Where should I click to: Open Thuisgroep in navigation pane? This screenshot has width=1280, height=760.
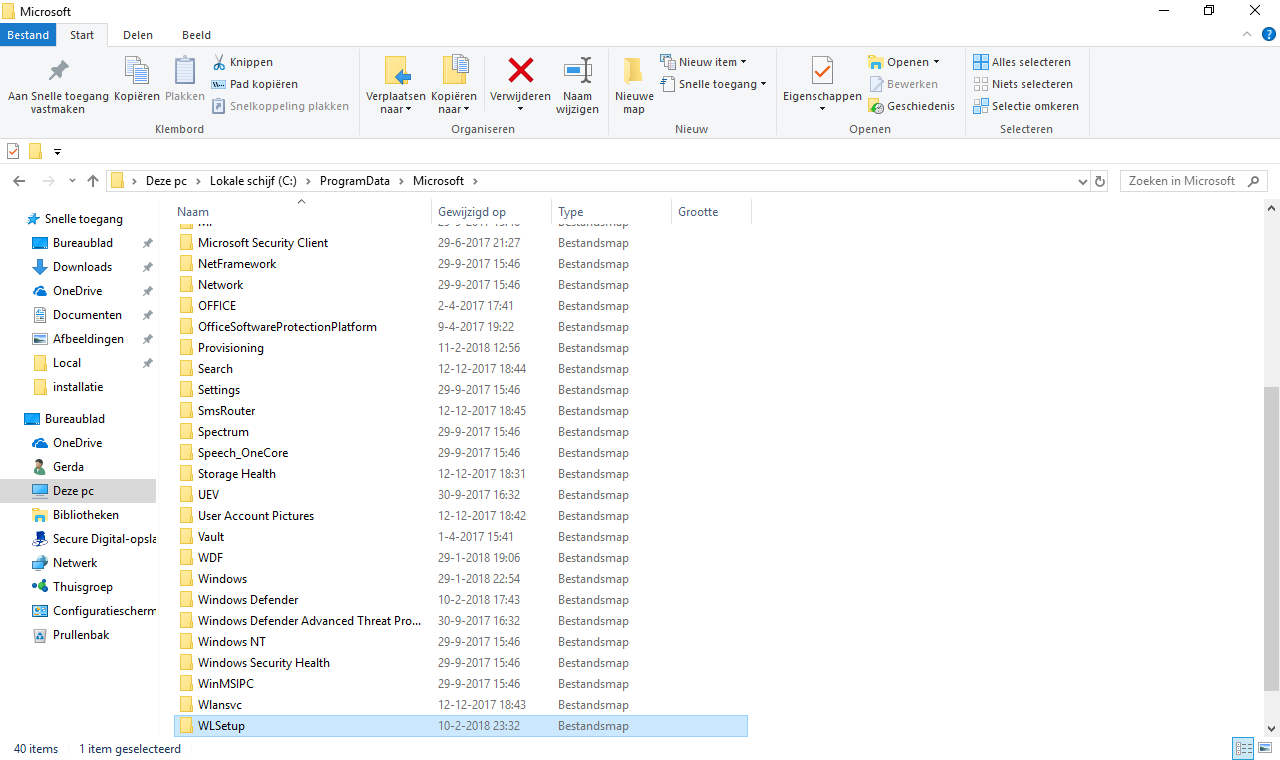tap(82, 587)
